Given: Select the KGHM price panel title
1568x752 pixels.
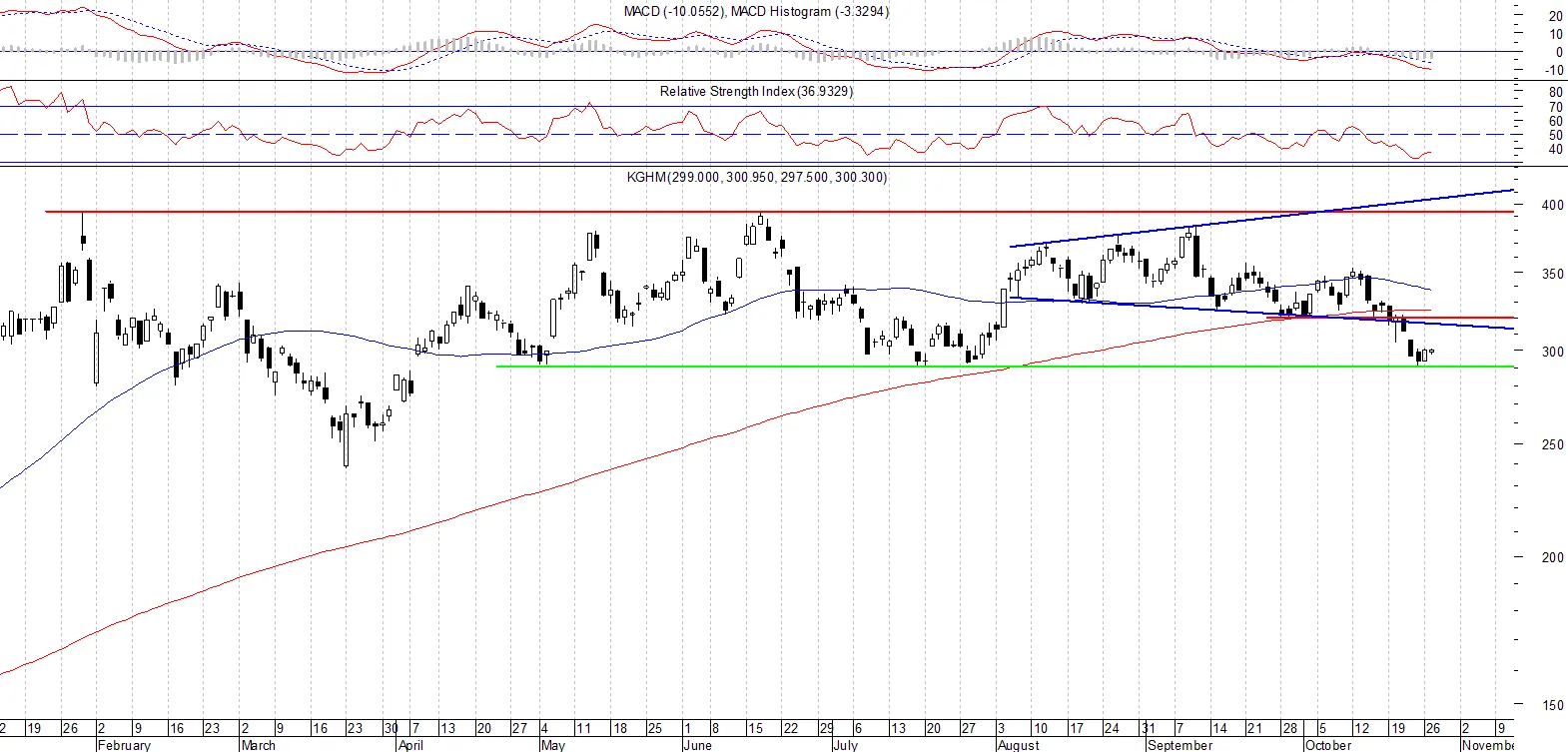Looking at the screenshot, I should (756, 178).
